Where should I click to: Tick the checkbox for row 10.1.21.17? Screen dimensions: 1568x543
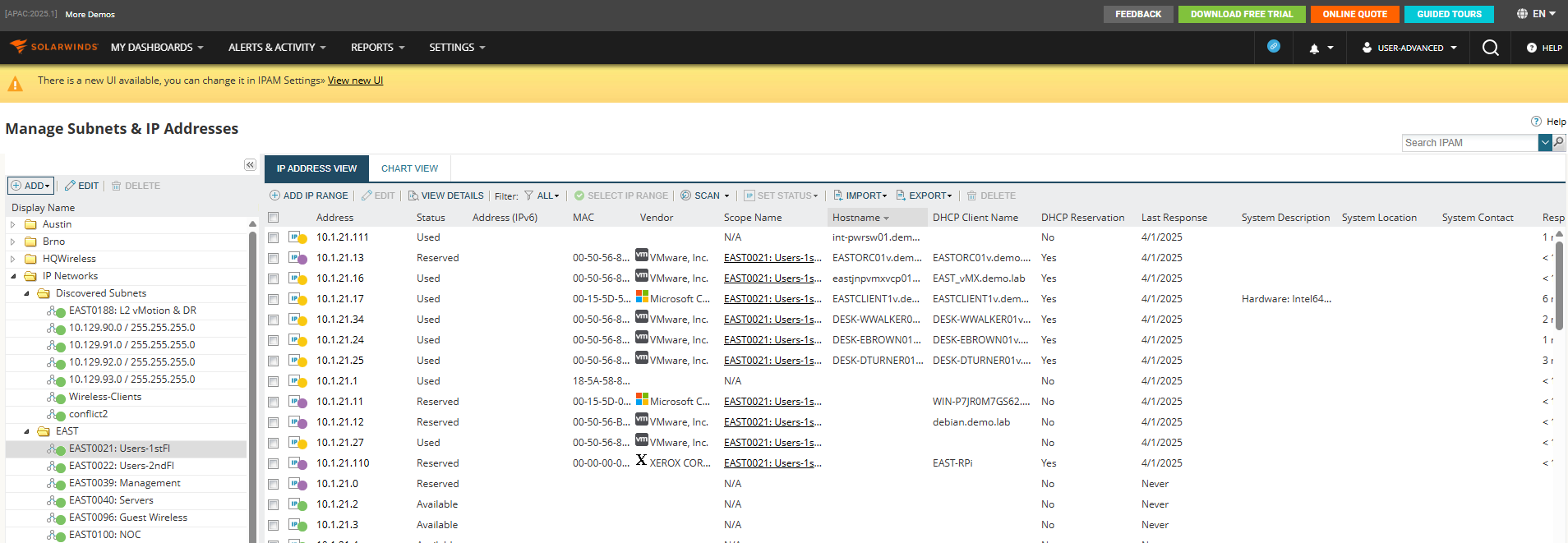point(273,299)
